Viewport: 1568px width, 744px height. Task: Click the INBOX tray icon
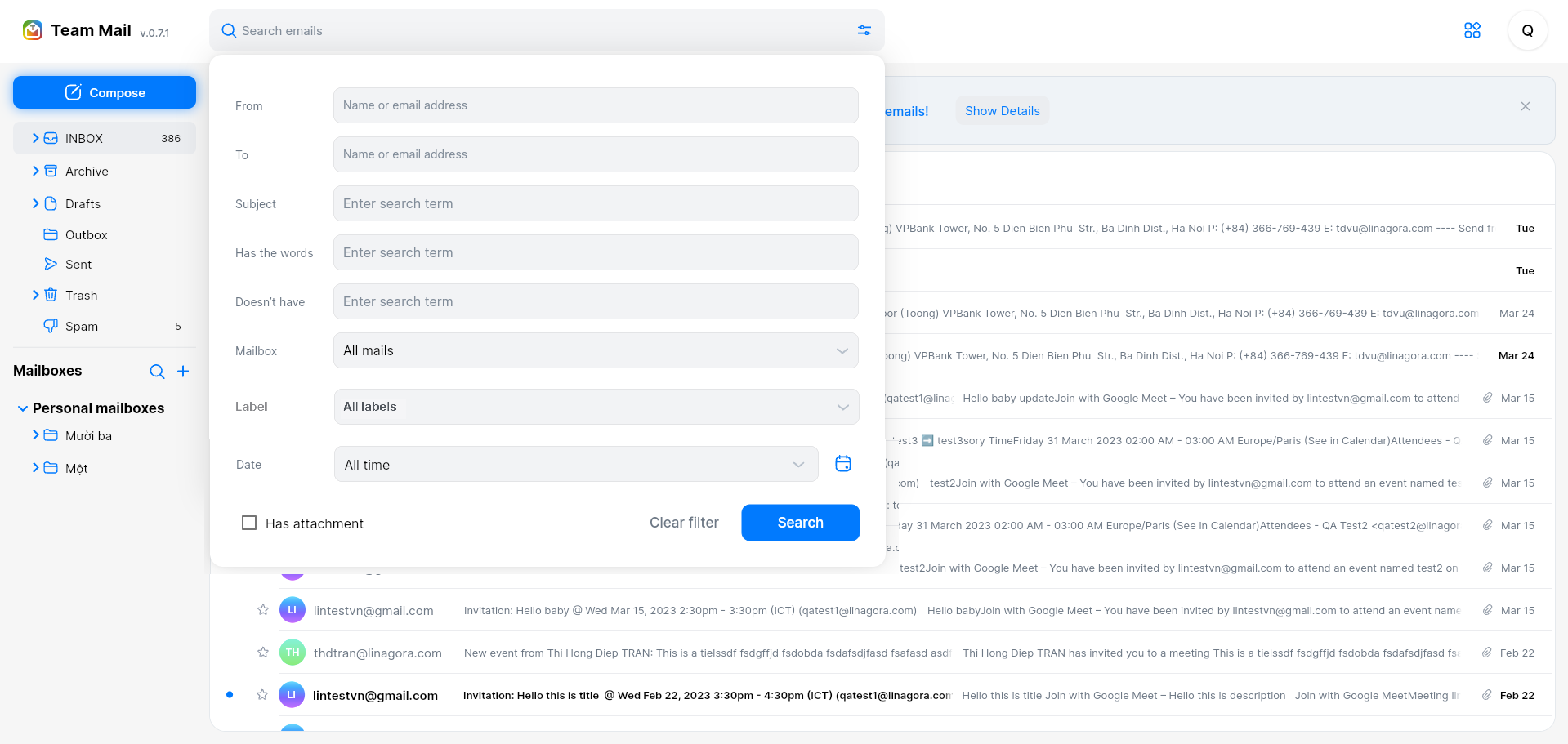[51, 138]
